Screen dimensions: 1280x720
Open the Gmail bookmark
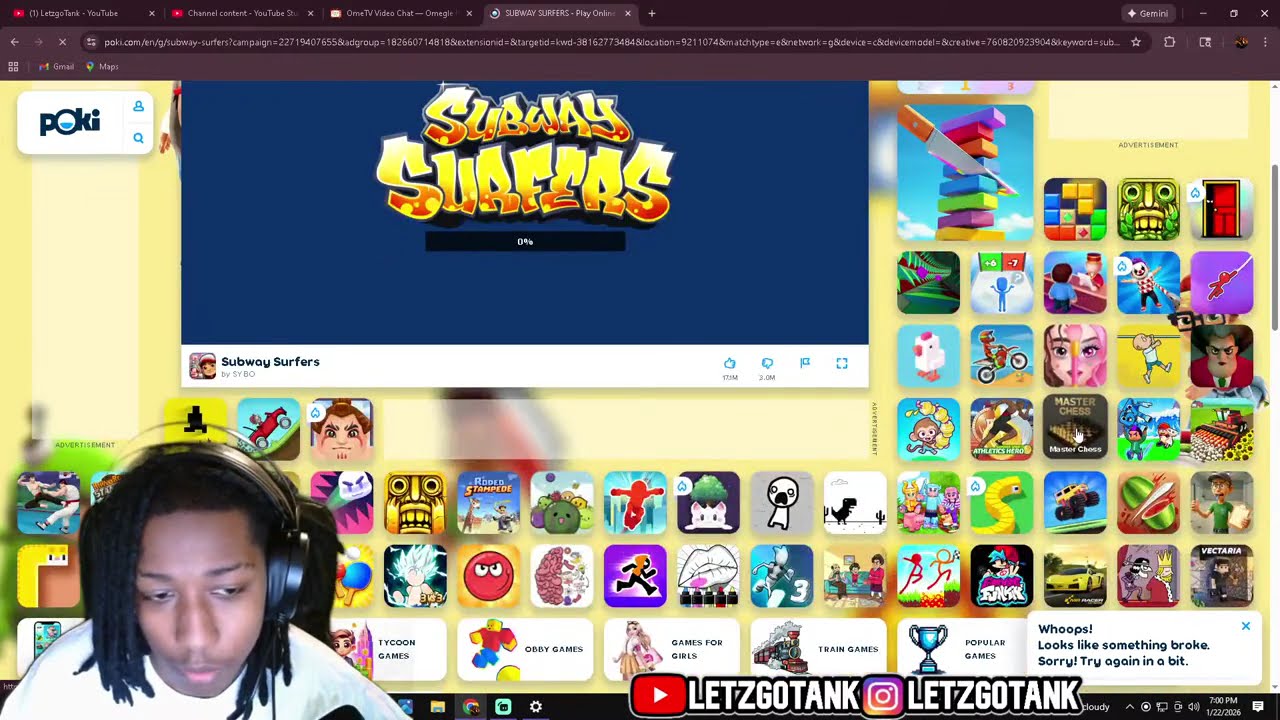(x=56, y=66)
